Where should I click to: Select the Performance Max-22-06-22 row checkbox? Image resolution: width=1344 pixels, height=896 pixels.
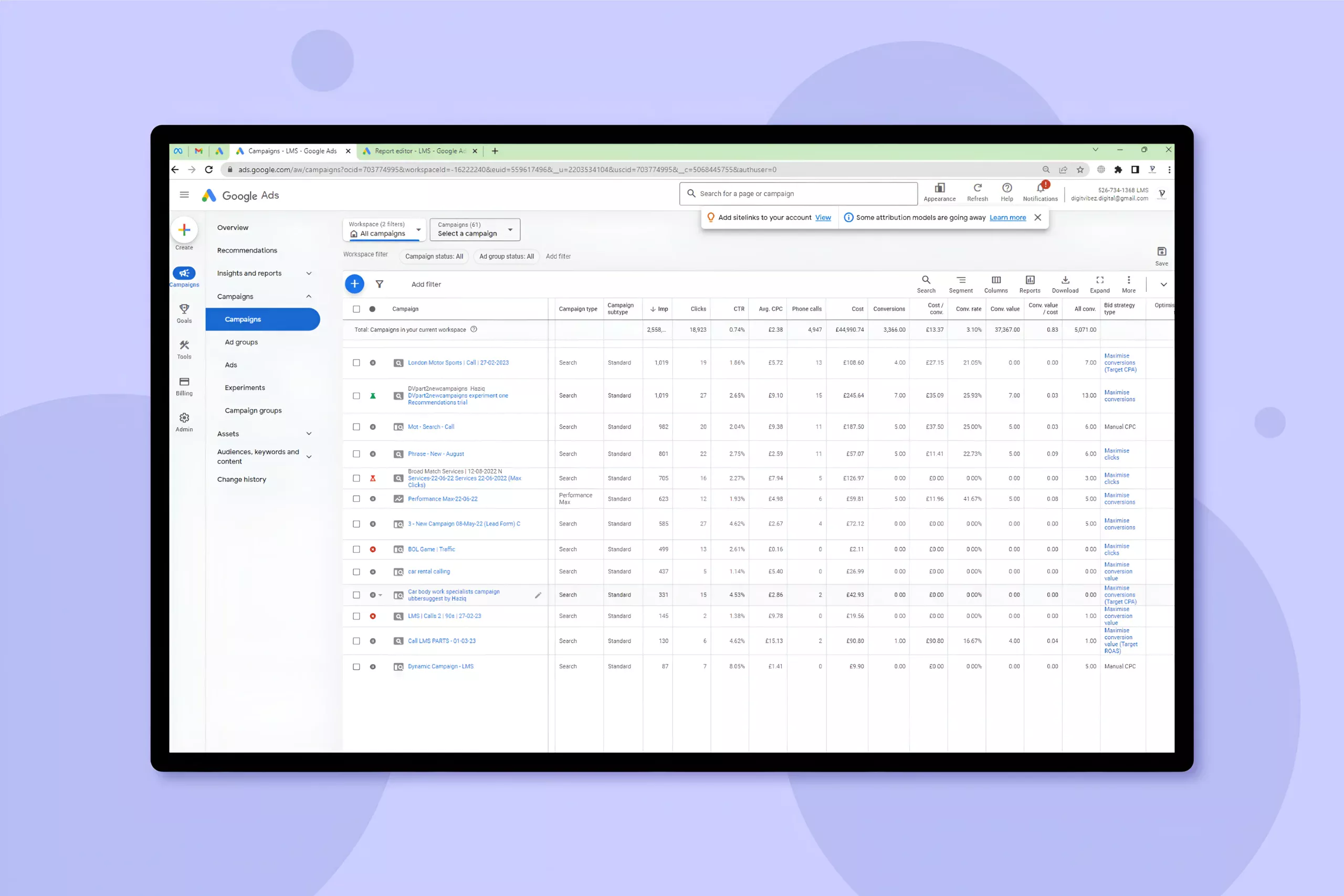(x=356, y=499)
